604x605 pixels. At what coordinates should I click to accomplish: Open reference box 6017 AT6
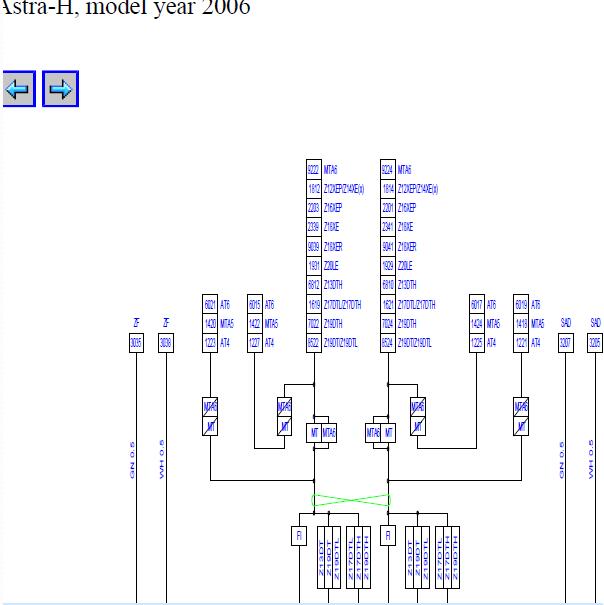click(x=477, y=305)
